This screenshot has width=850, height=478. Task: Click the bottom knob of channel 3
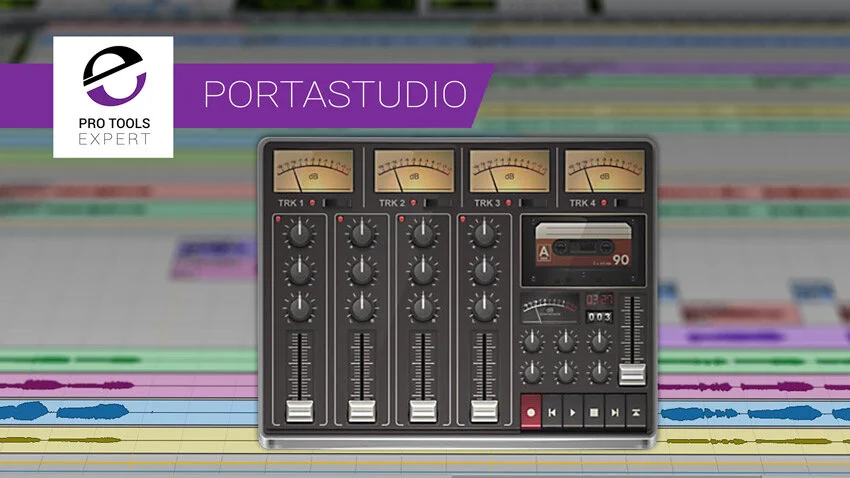click(423, 308)
